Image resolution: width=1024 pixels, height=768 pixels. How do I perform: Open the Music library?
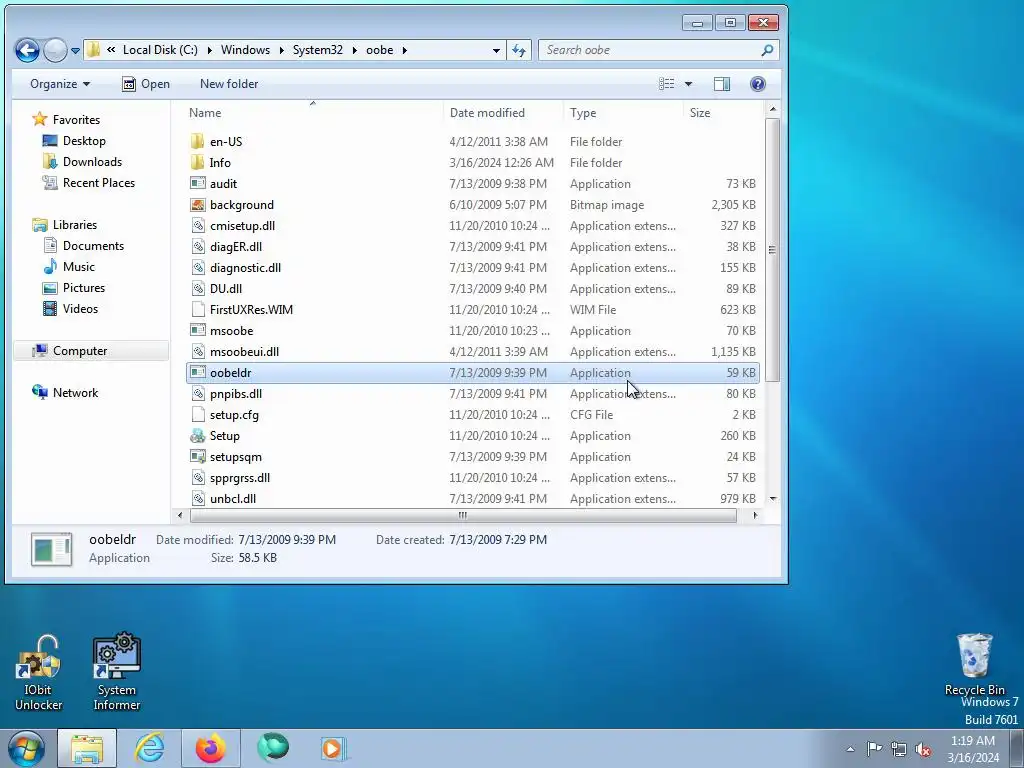(x=78, y=266)
